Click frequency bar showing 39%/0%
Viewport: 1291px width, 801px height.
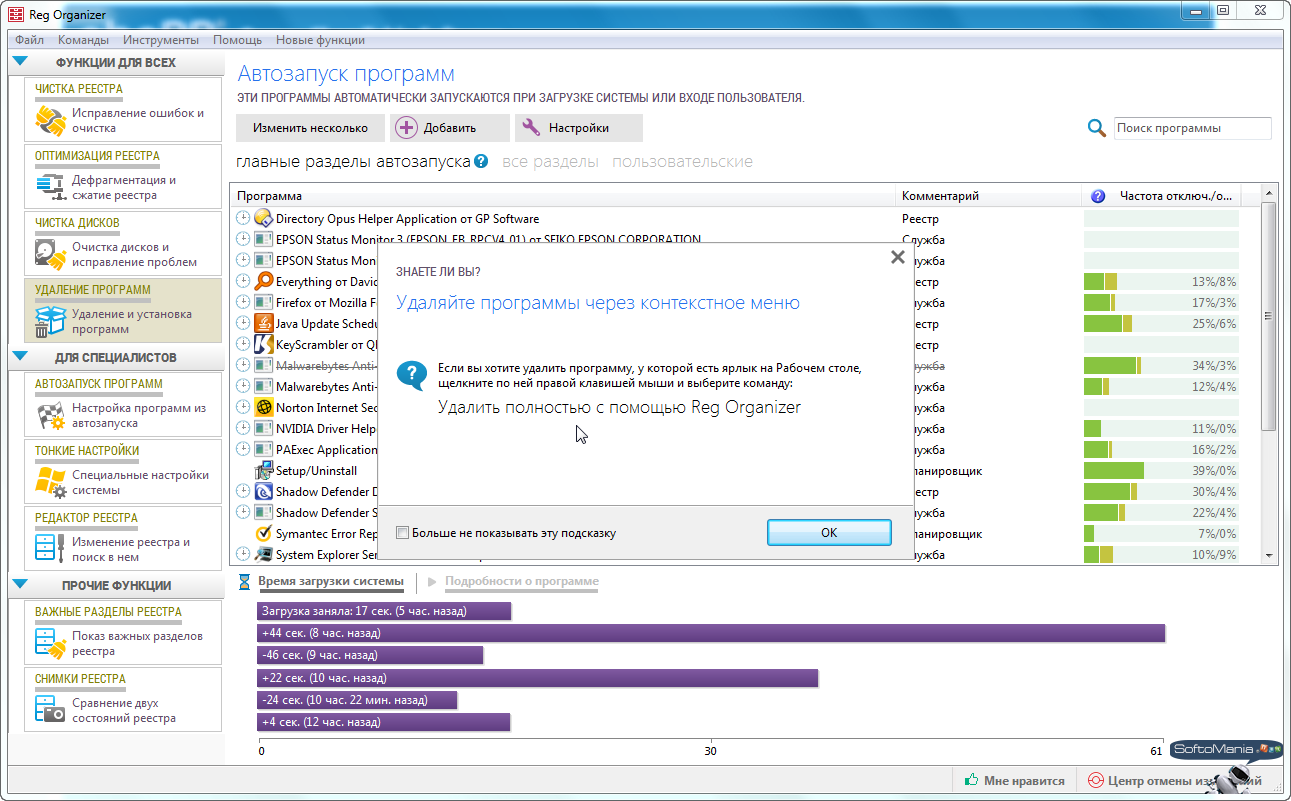[x=1161, y=470]
